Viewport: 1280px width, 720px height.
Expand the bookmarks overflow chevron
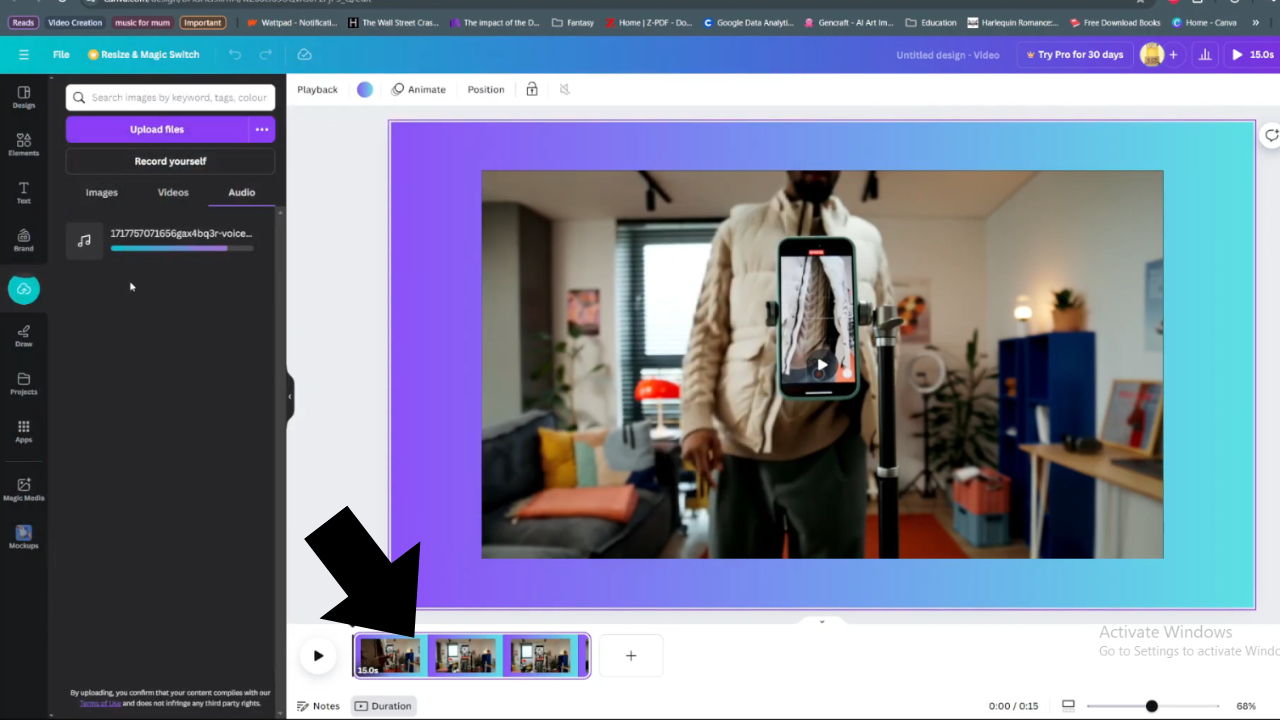click(x=1256, y=22)
